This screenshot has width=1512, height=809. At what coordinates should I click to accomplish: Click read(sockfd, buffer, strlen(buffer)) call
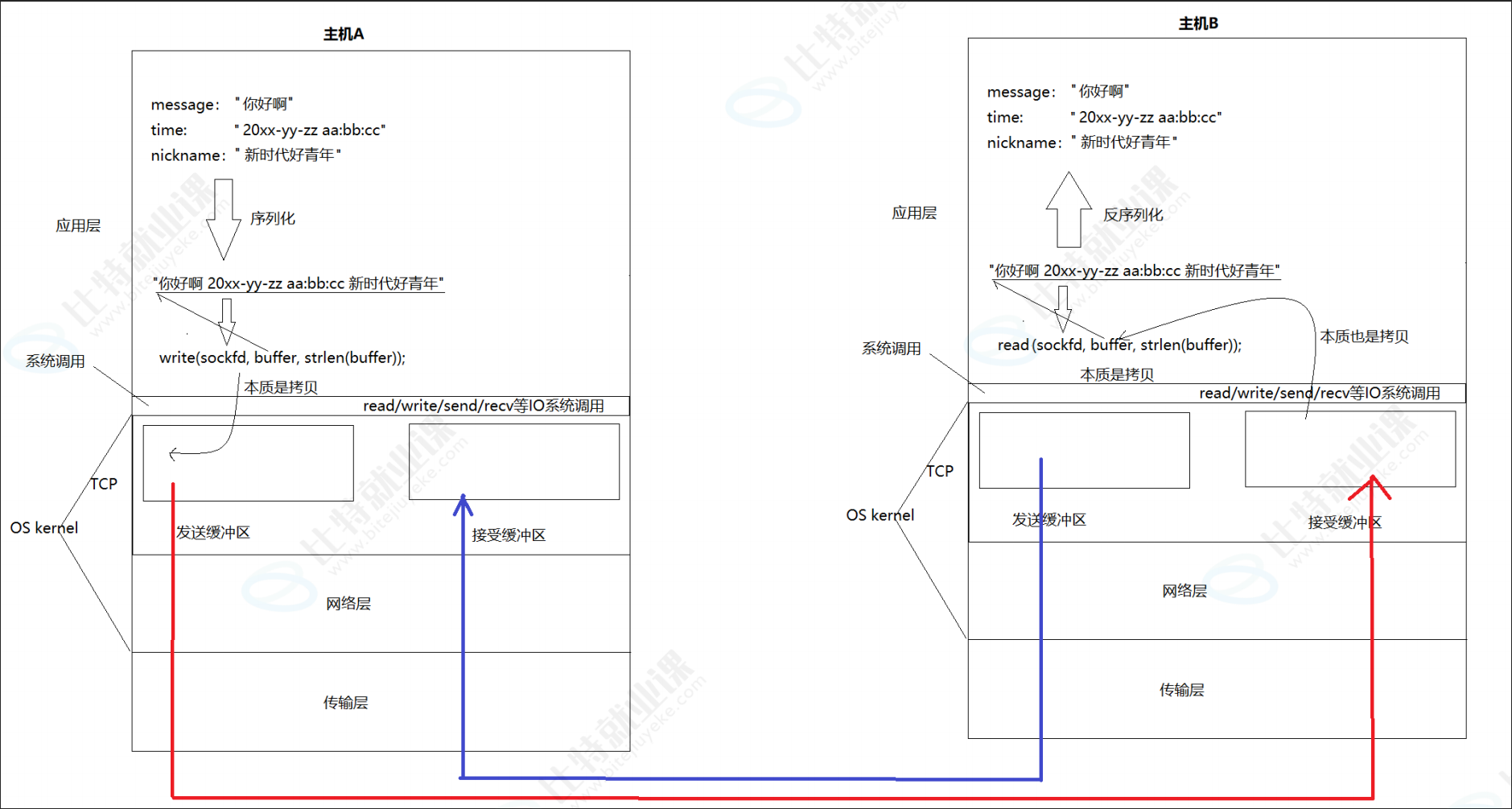1119,345
